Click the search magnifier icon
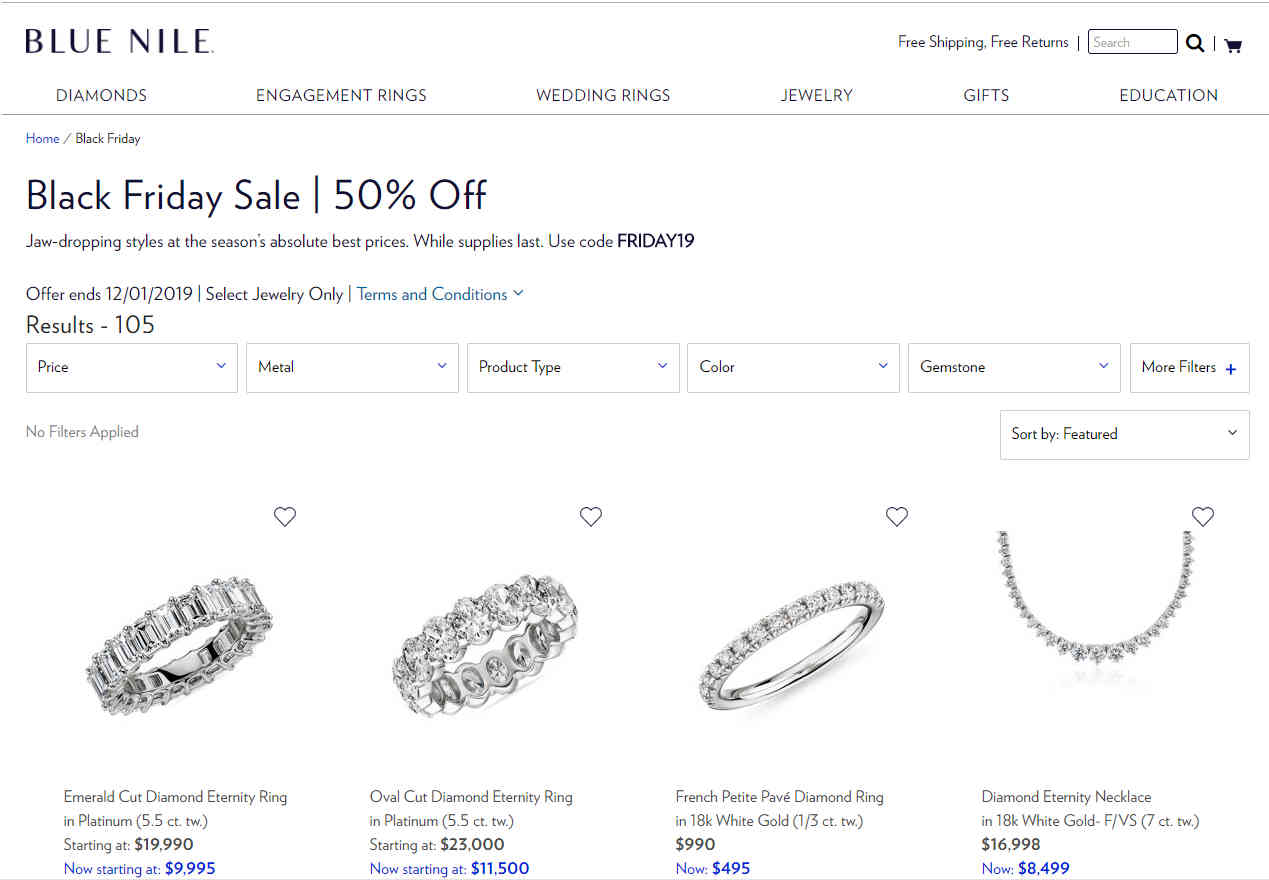The width and height of the screenshot is (1269, 880). [1195, 42]
